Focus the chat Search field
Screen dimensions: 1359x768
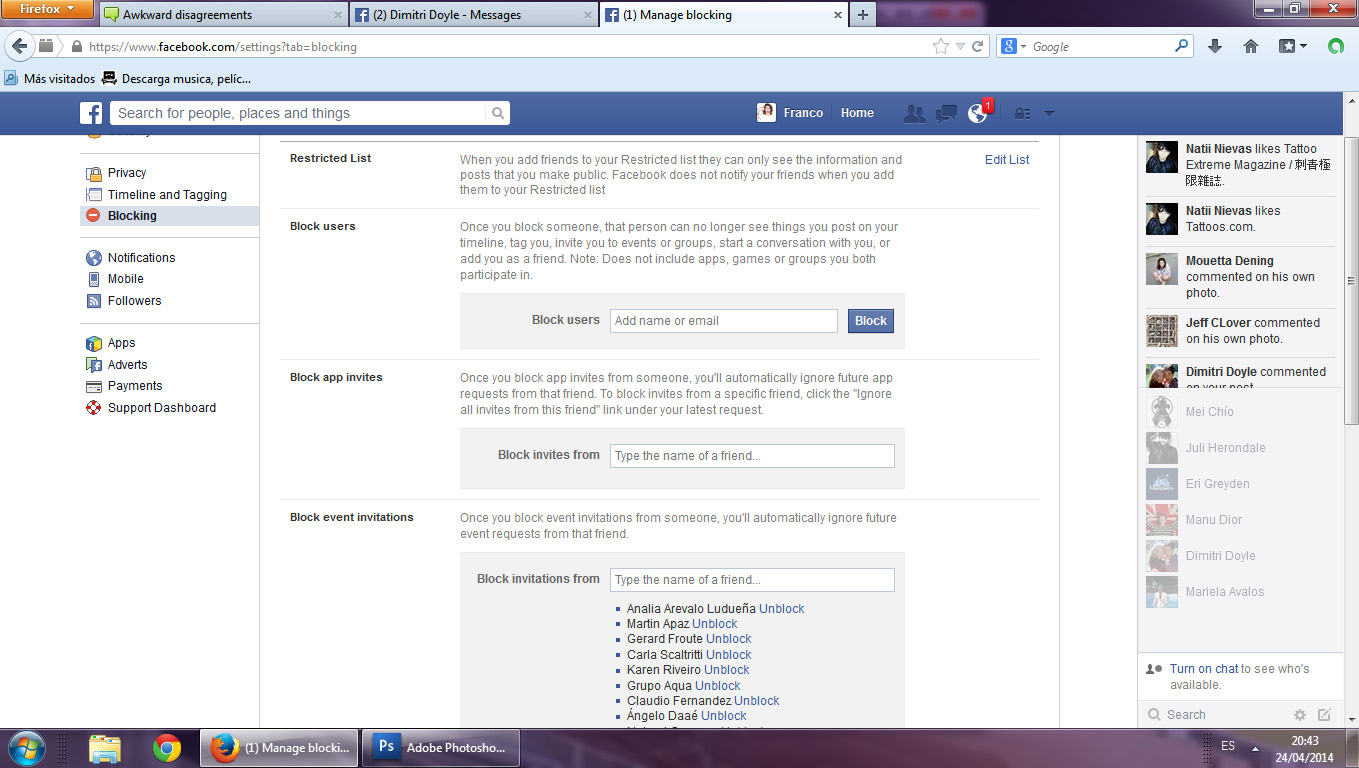(x=1216, y=715)
